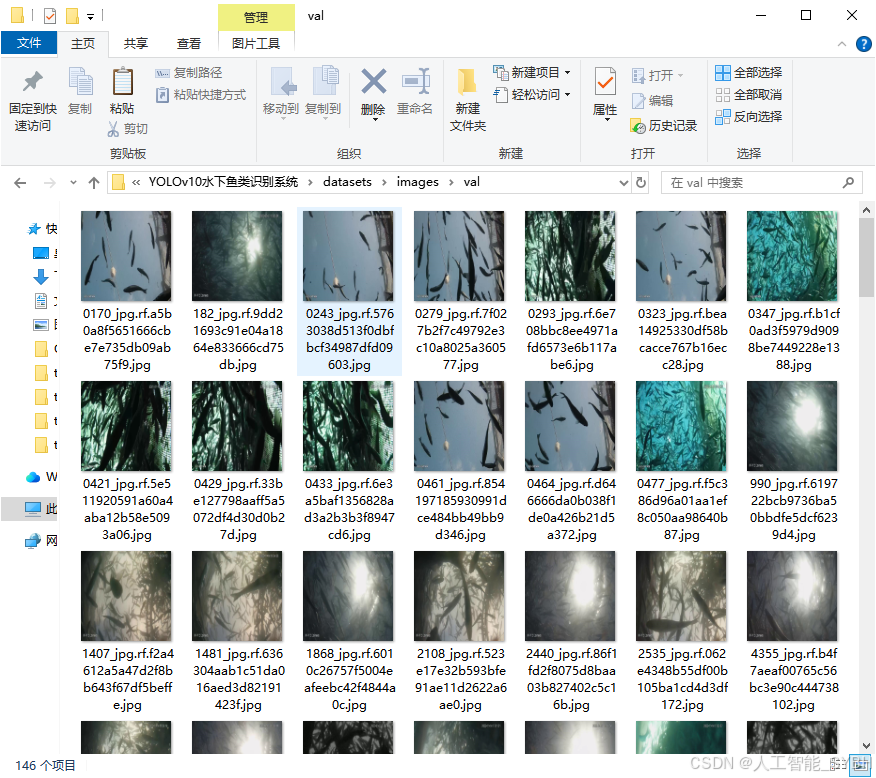The image size is (876, 778).
Task: Click quick access toolbar properties icon
Action: tap(50, 16)
